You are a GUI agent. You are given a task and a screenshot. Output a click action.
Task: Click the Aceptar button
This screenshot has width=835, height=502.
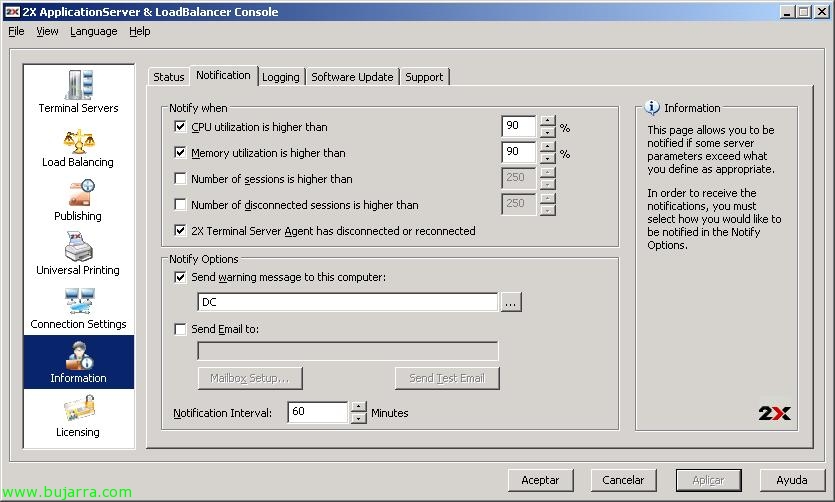[540, 480]
